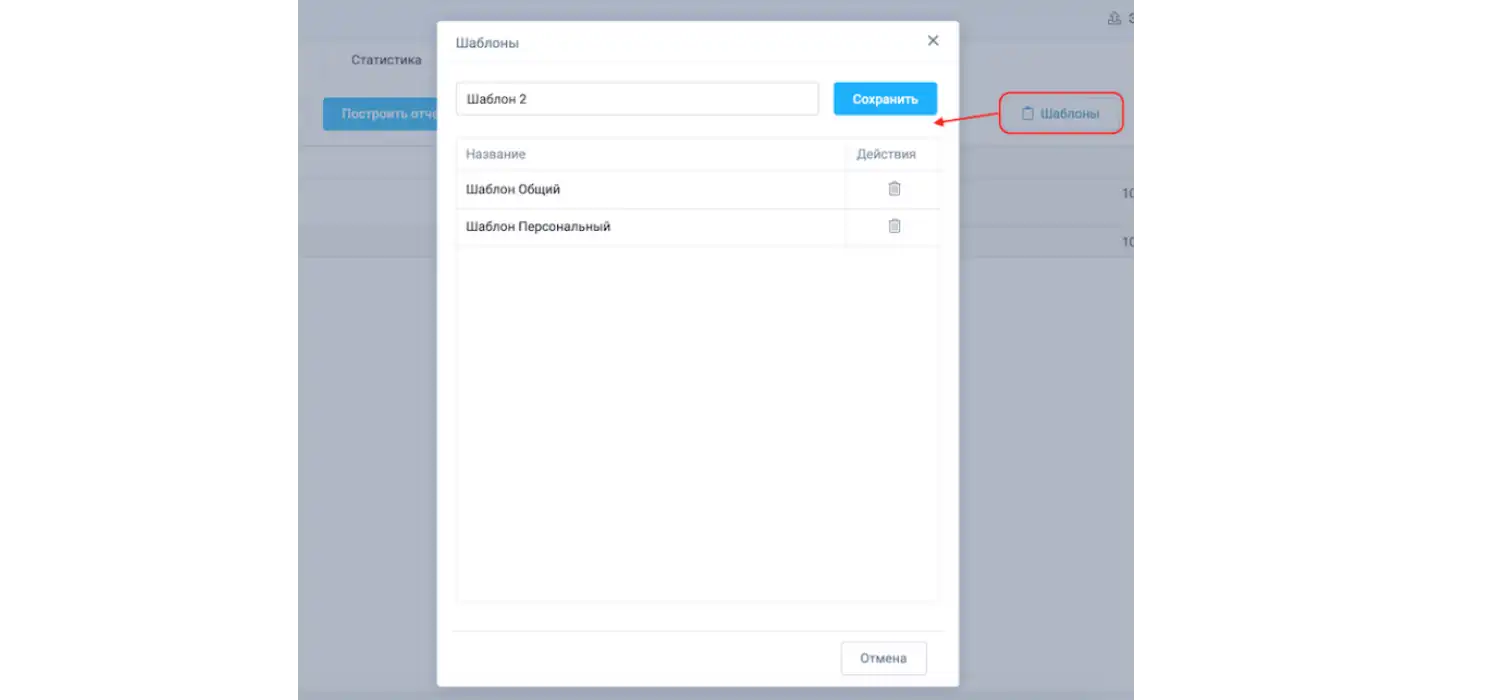Focus the template name field Шаблон 2
1500x700 pixels.
(637, 99)
